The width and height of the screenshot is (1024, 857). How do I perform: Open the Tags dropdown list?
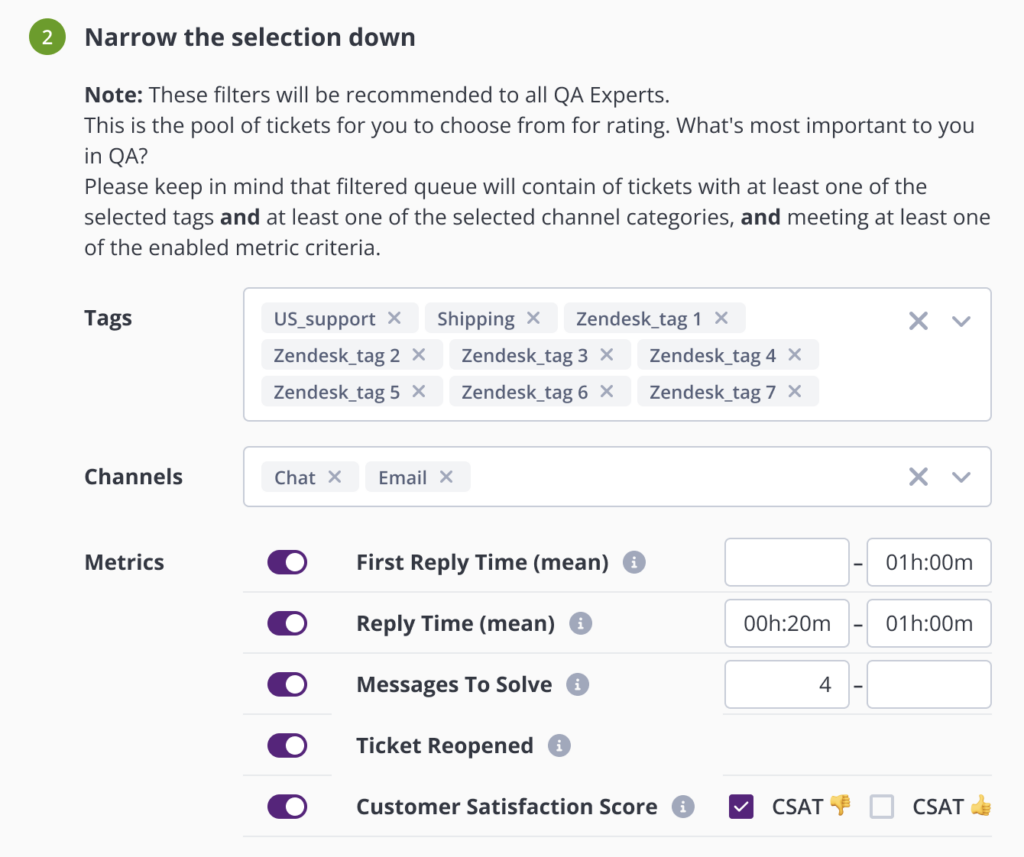[x=961, y=321]
